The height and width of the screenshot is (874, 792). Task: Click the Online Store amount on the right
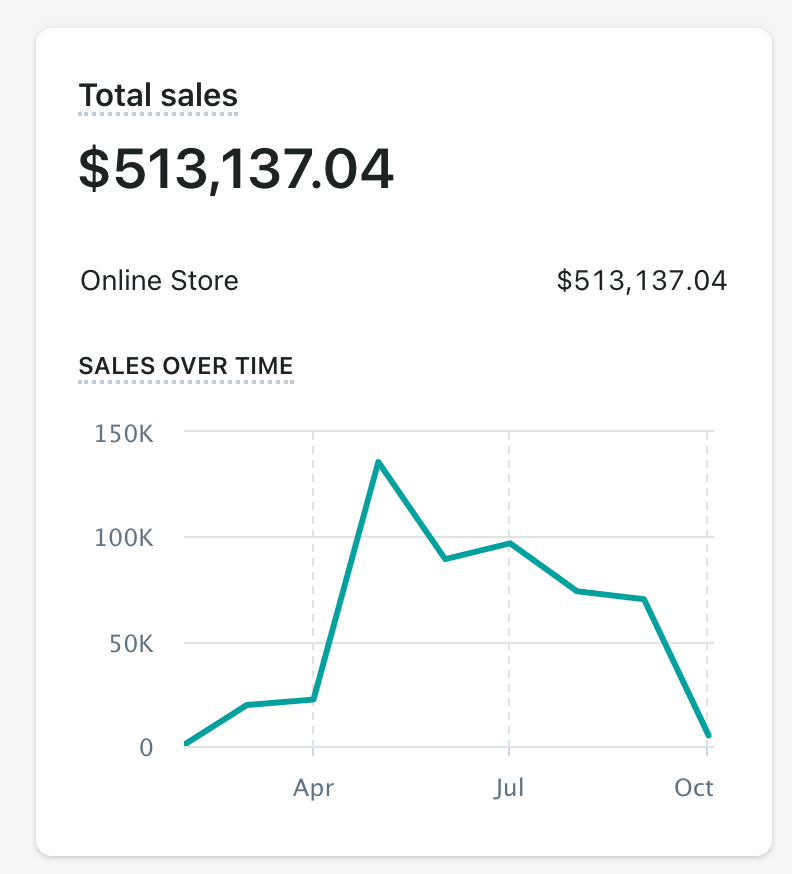tap(641, 281)
